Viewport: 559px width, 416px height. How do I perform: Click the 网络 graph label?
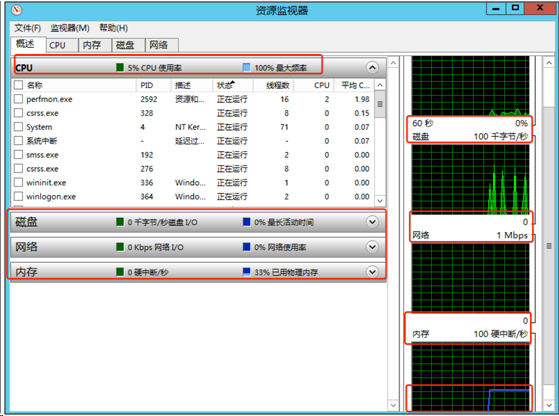coord(421,235)
